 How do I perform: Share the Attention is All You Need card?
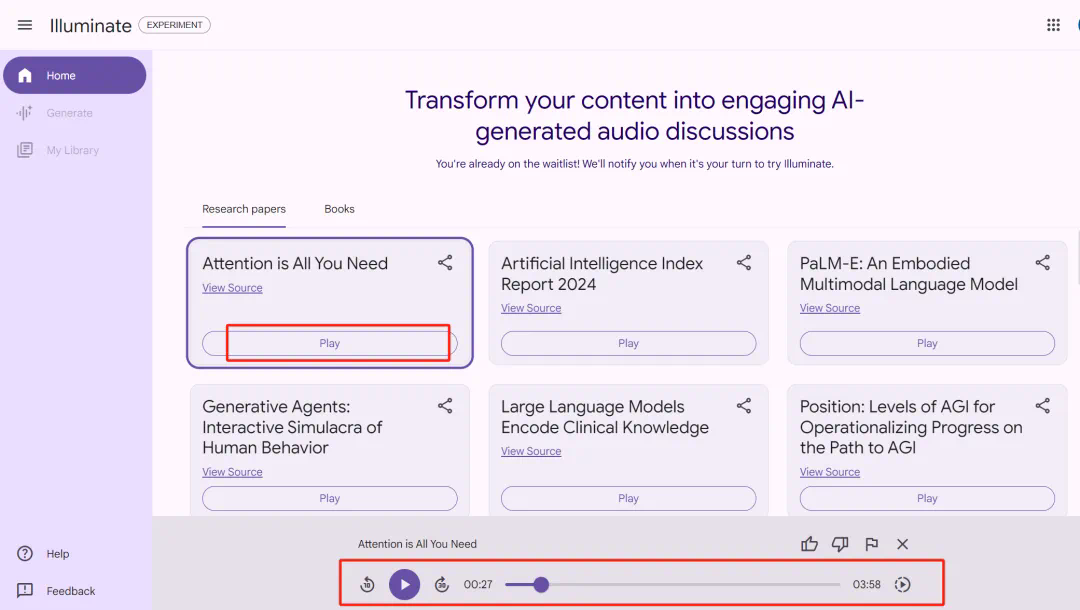tap(445, 263)
